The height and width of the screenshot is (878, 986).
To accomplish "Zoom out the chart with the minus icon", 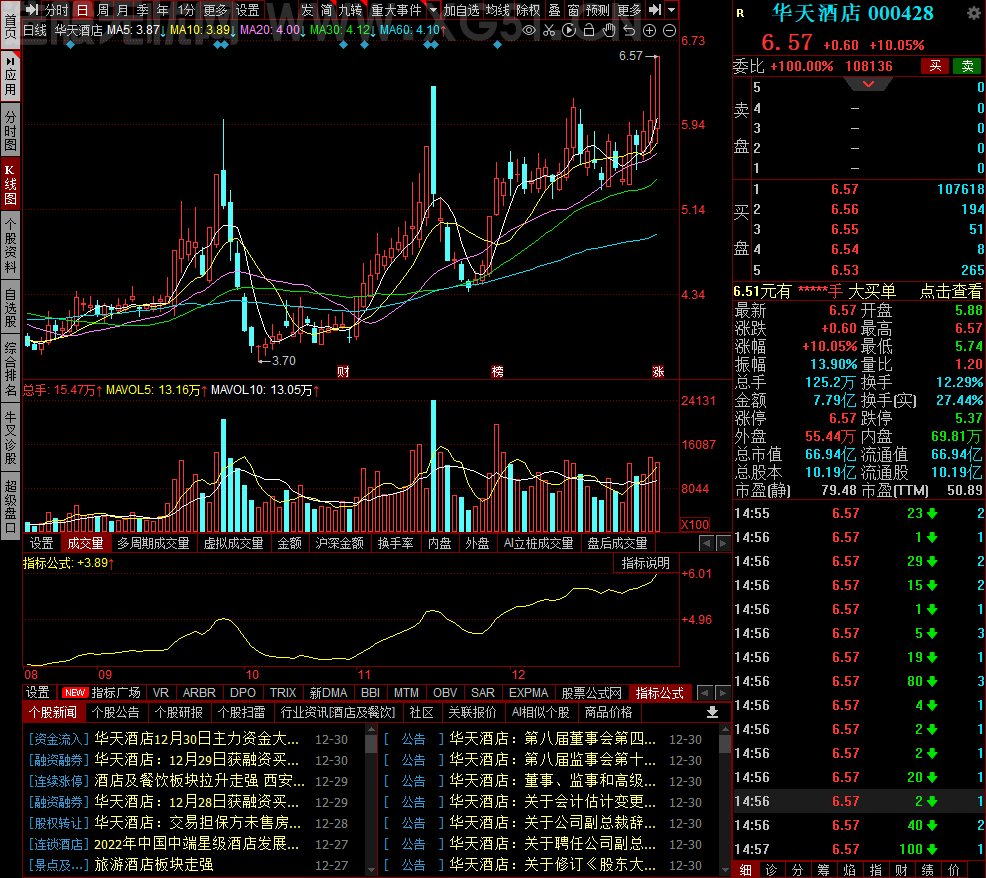I will click(x=670, y=30).
